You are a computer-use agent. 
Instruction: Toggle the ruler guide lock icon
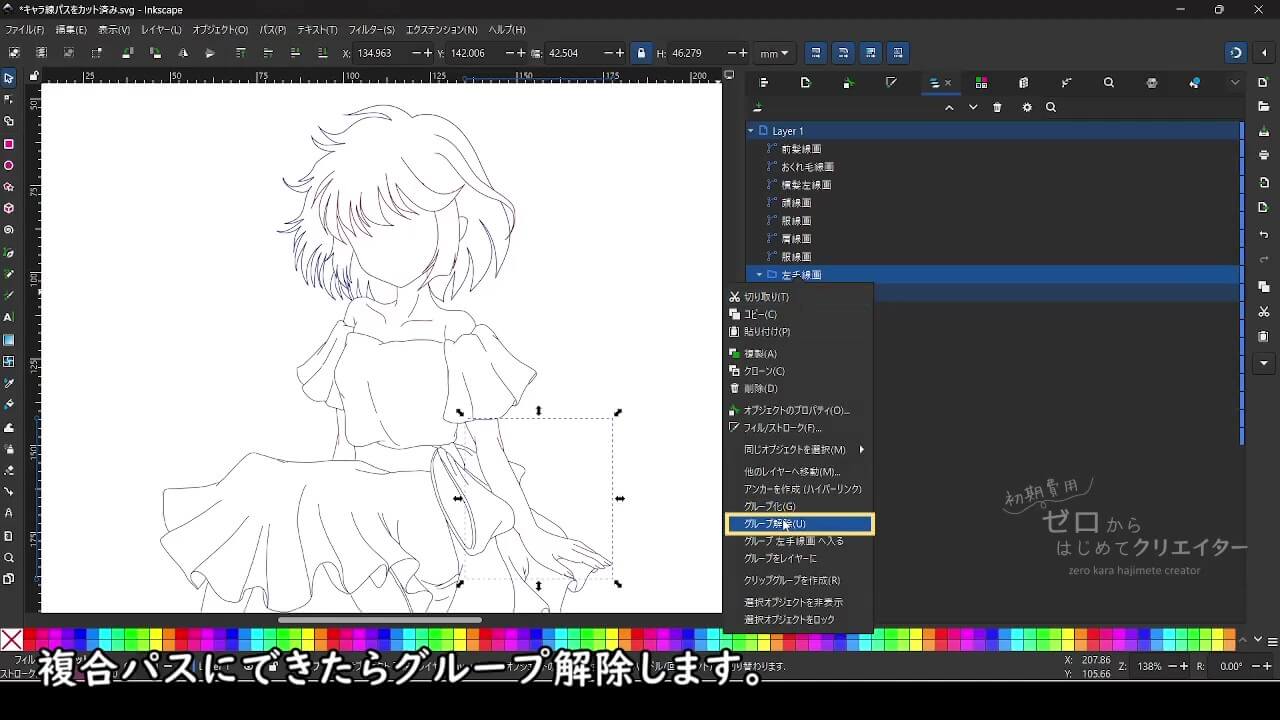click(34, 76)
